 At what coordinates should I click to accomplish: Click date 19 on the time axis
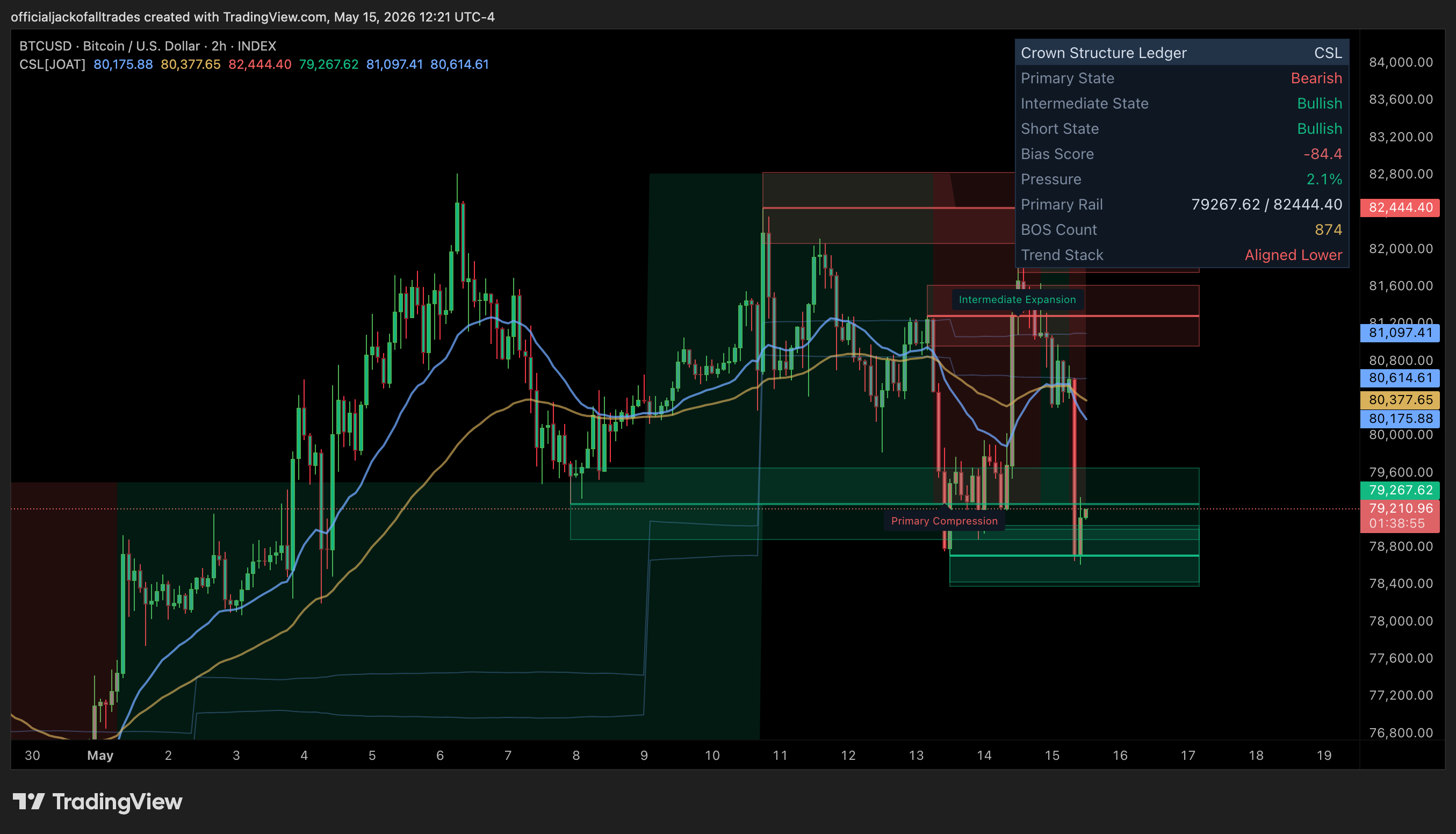pos(1324,755)
